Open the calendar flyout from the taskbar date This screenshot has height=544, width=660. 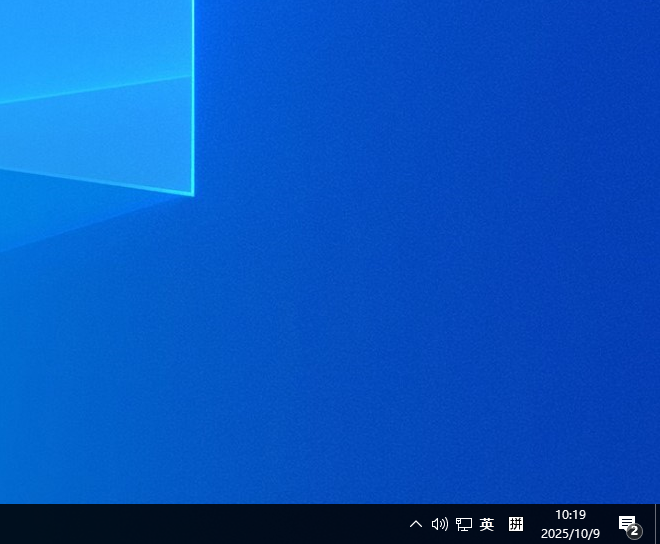click(x=570, y=534)
